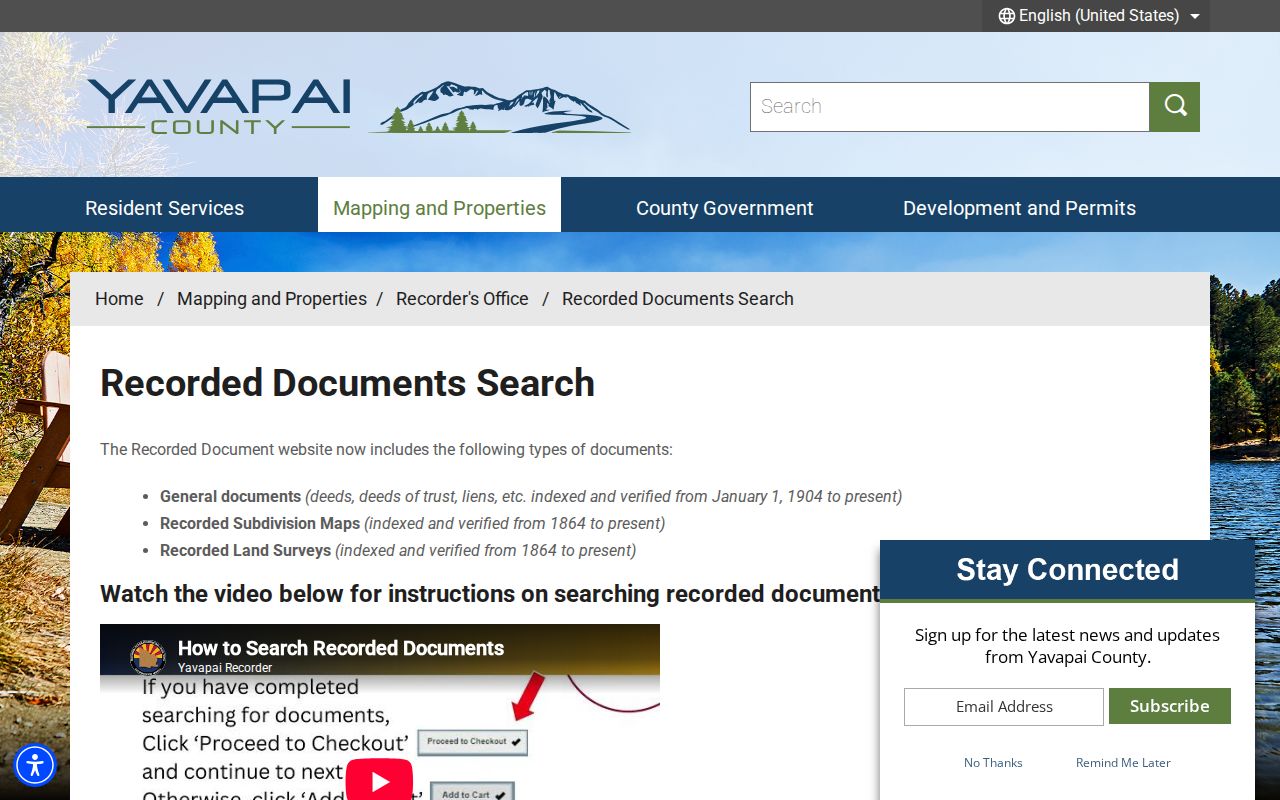Click the Recorded Land Surveys list item
Viewport: 1280px width, 800px height.
point(398,550)
